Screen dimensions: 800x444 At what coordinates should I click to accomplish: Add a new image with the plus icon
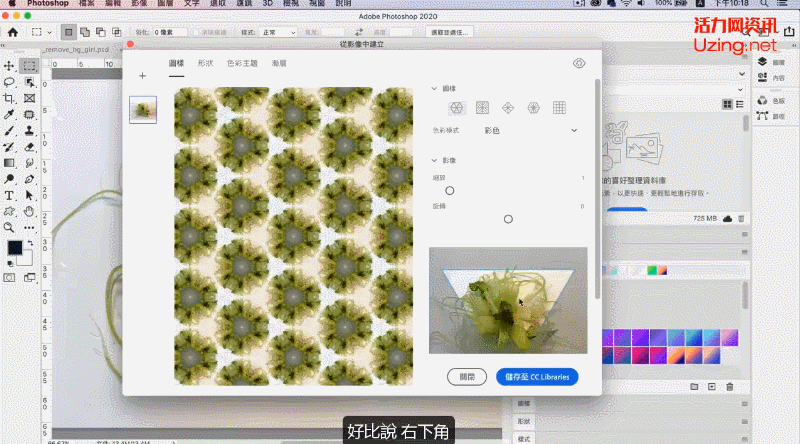(142, 76)
